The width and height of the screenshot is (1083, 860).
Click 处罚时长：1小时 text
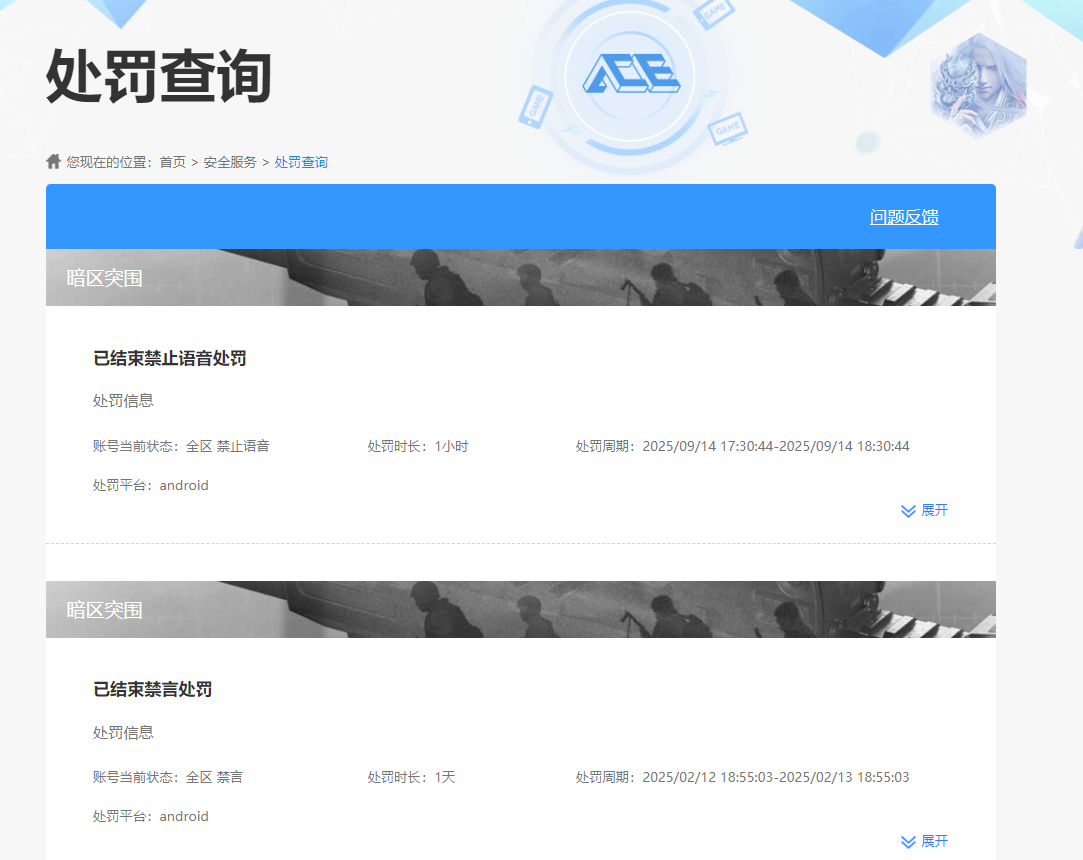[x=418, y=446]
